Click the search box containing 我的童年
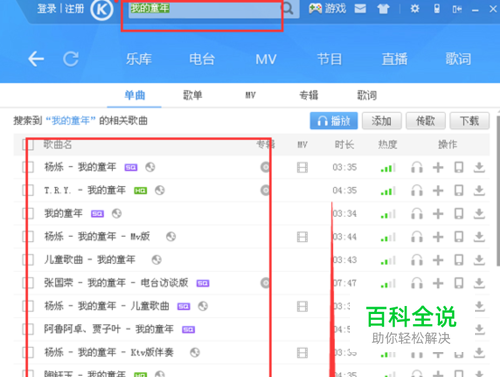500x377 pixels. (x=205, y=9)
